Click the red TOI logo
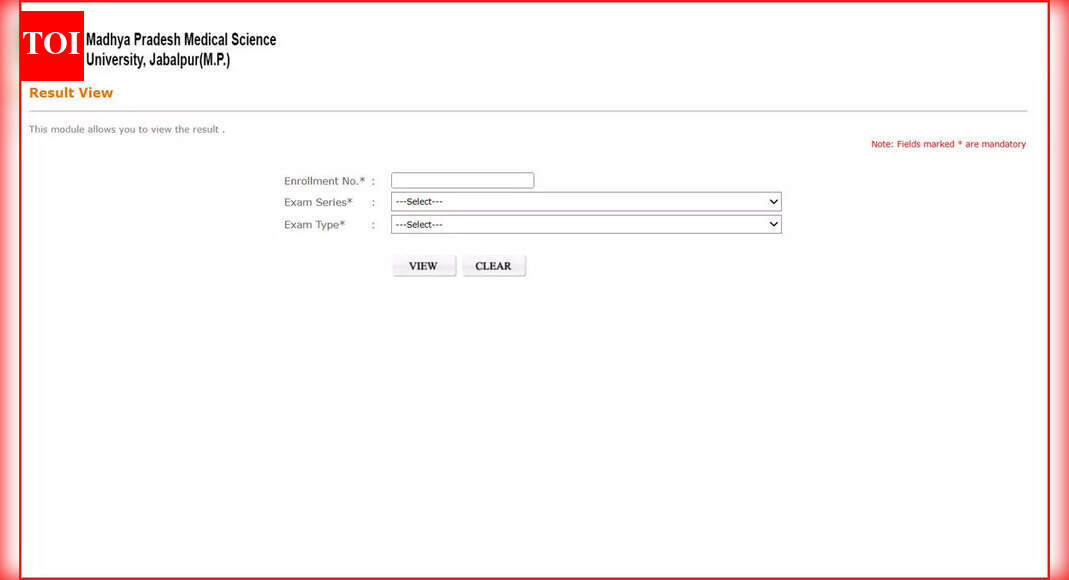Viewport: 1069px width, 580px height. pyautogui.click(x=52, y=46)
